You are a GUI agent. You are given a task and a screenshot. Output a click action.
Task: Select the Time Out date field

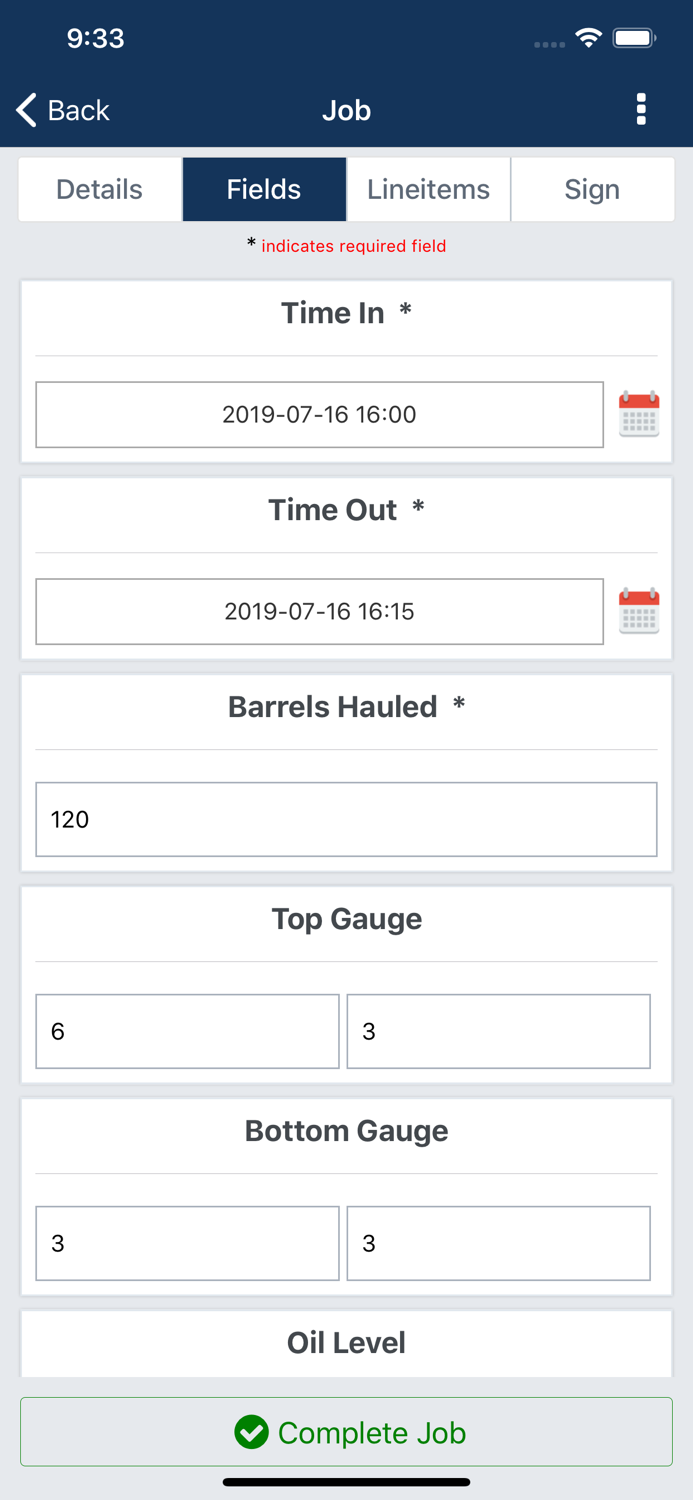[x=319, y=611]
